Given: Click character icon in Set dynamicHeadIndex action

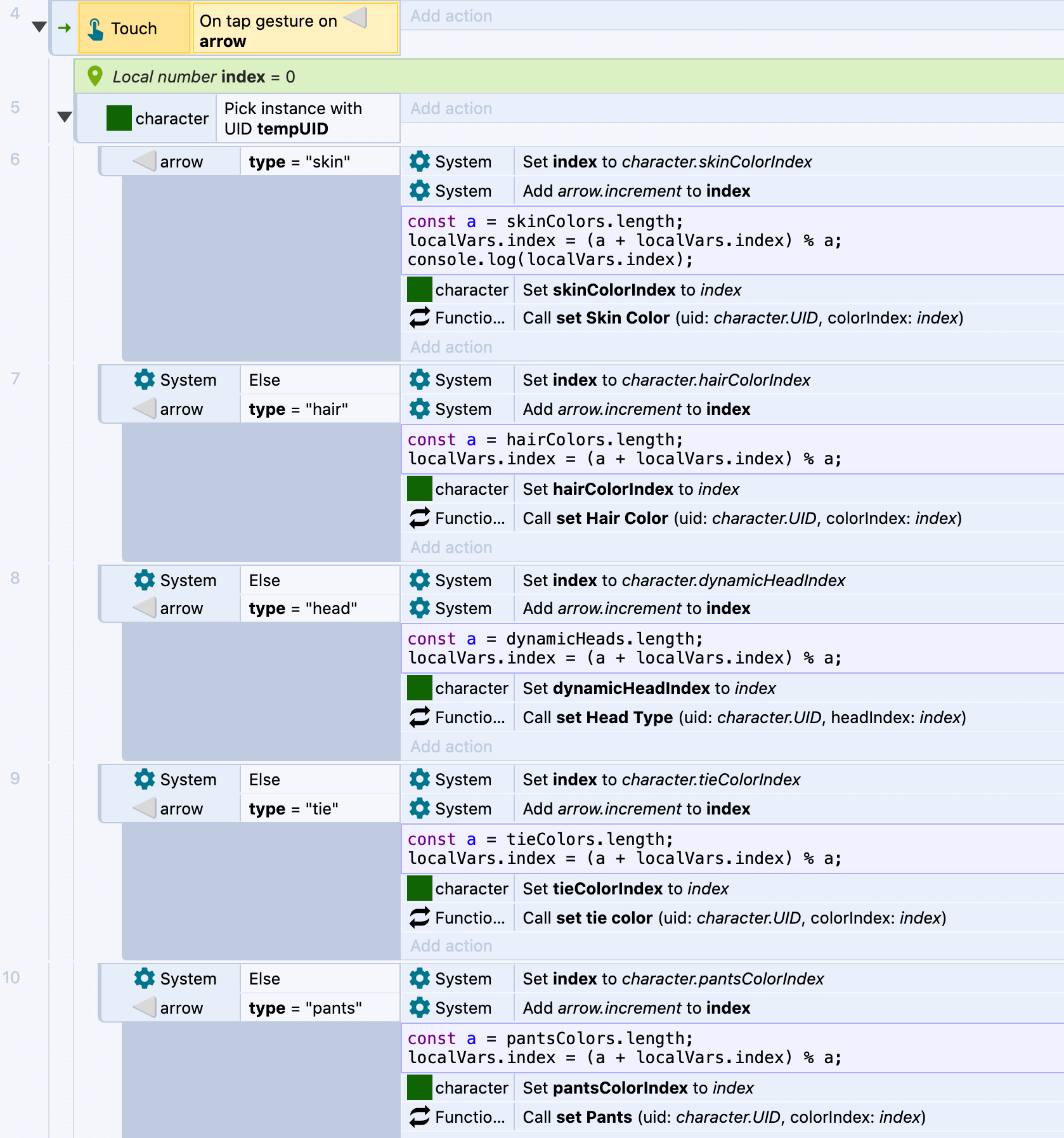Looking at the screenshot, I should pyautogui.click(x=420, y=688).
